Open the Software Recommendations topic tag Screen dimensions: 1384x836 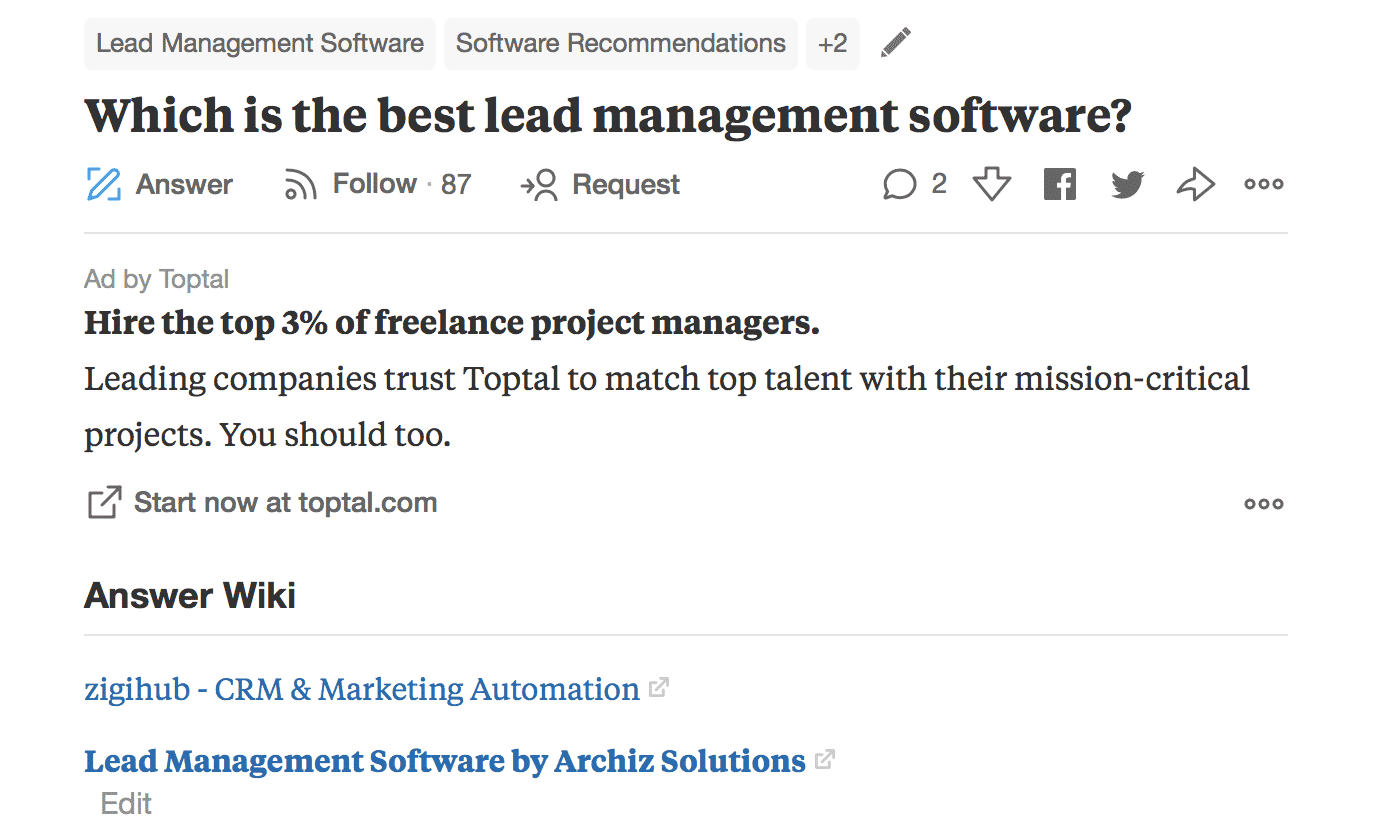tap(621, 44)
